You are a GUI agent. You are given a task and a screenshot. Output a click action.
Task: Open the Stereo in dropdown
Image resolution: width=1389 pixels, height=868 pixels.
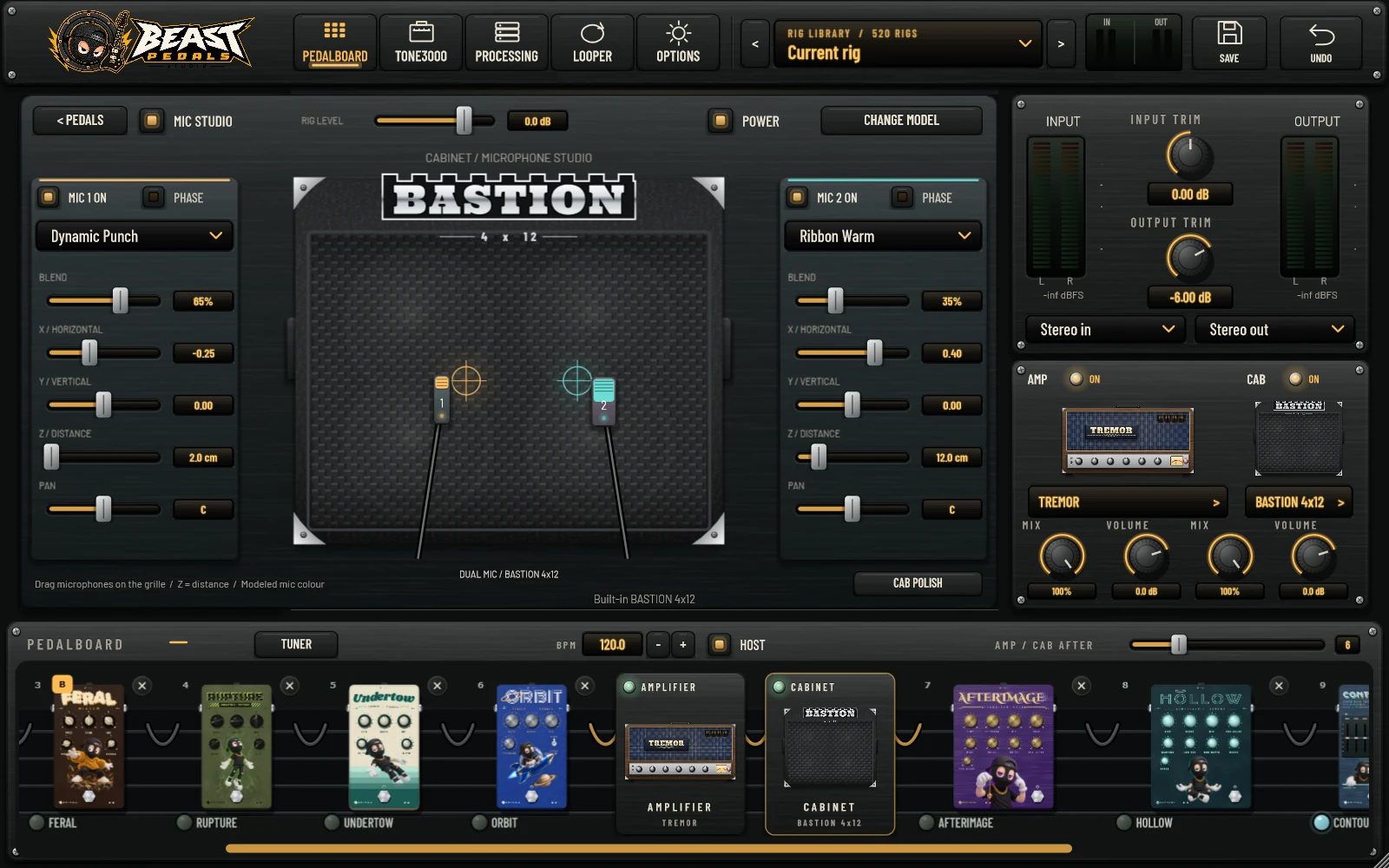tap(1106, 330)
